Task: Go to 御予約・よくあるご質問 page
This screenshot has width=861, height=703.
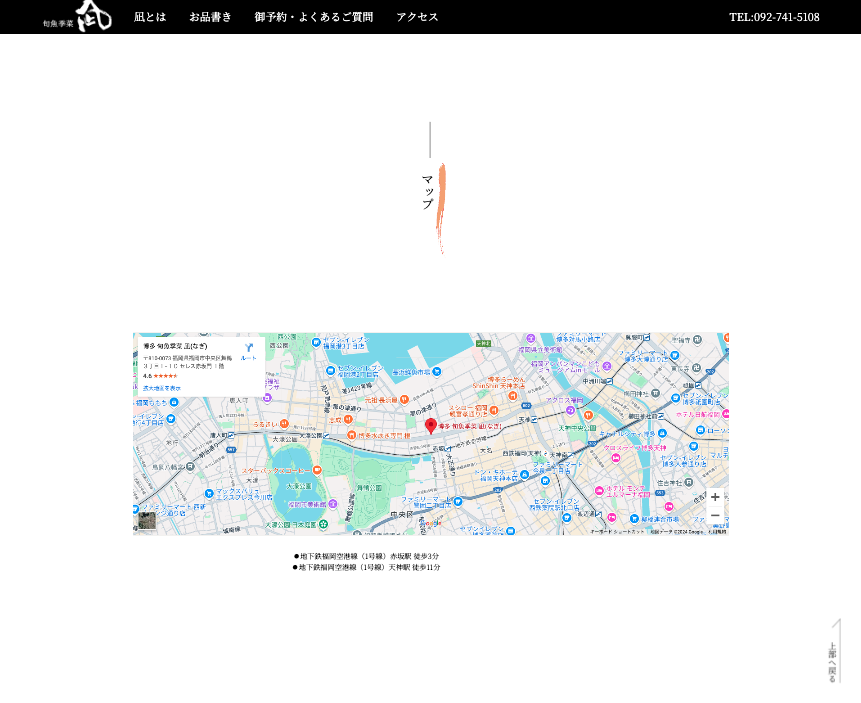Action: [313, 17]
